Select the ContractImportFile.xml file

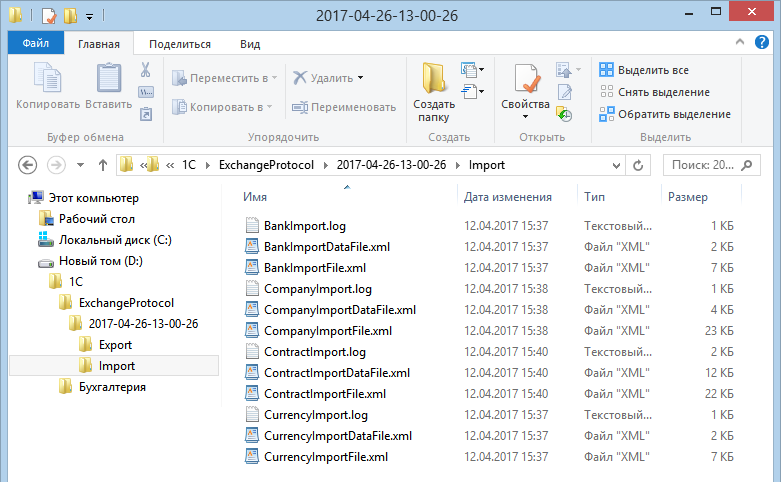[324, 393]
